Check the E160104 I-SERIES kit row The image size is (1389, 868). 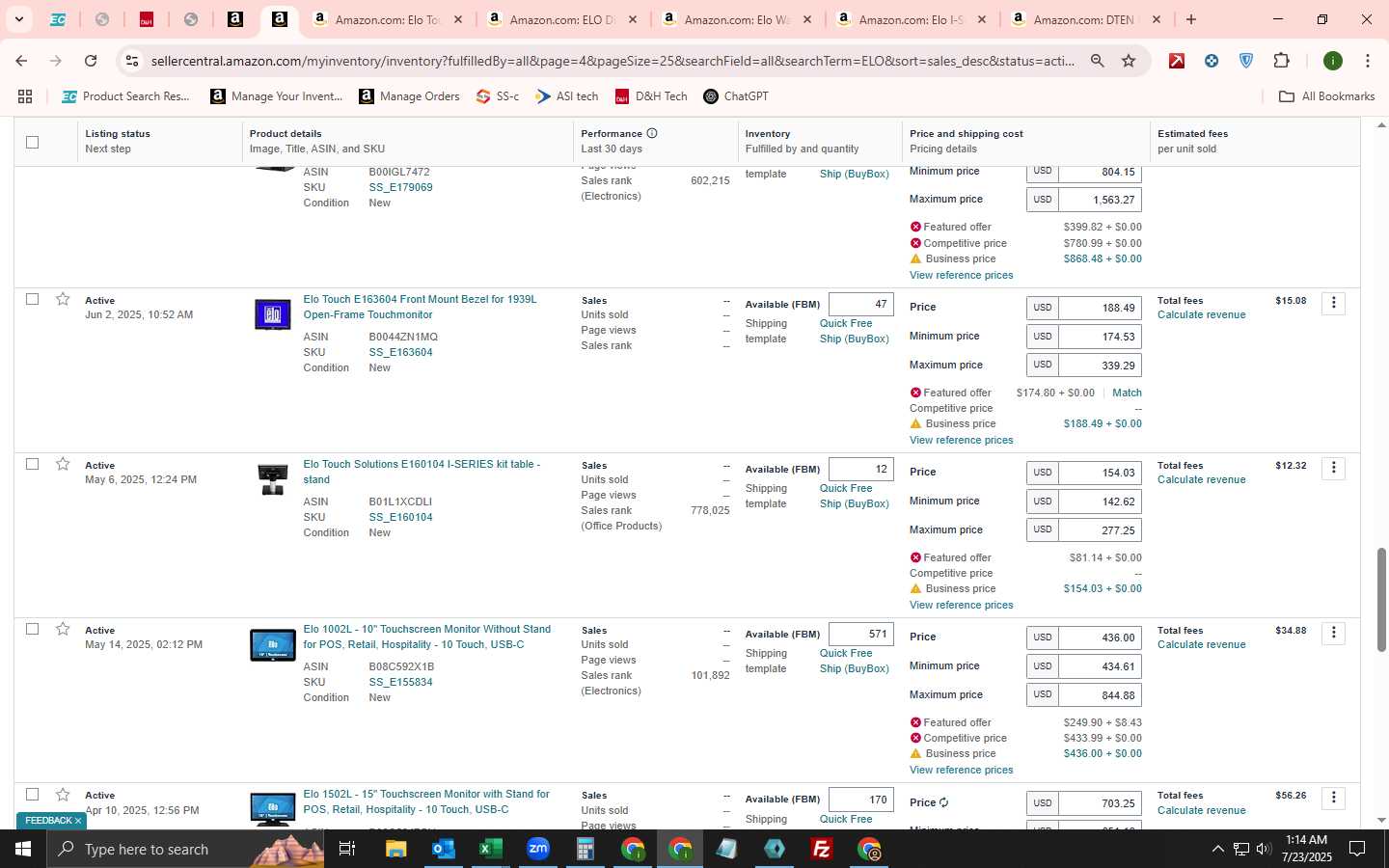pos(32,464)
